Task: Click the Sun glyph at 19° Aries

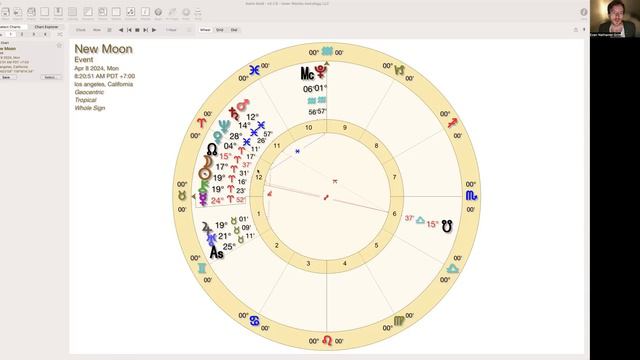Action: point(205,174)
